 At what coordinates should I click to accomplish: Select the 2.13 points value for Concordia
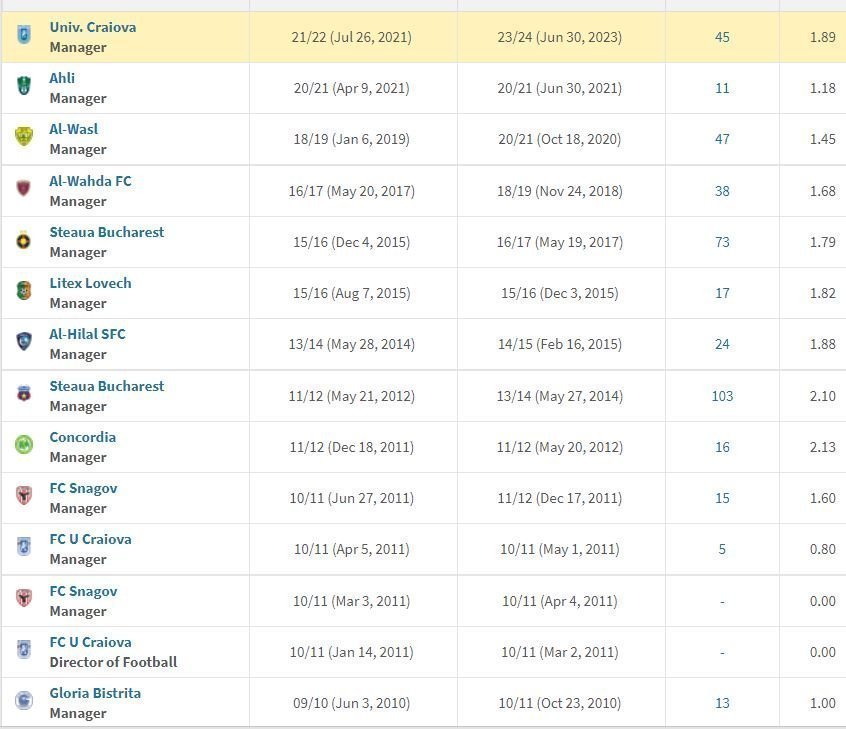[822, 447]
